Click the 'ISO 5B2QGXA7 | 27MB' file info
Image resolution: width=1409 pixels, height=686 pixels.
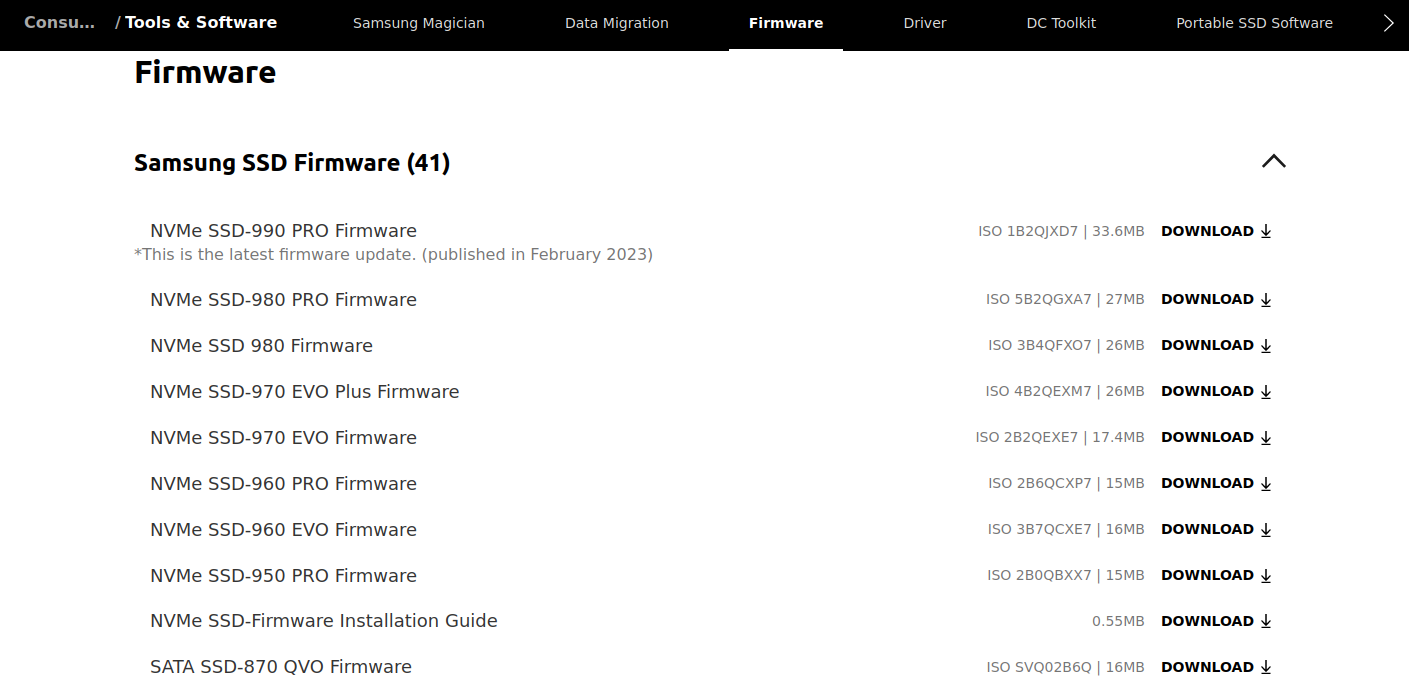(x=1065, y=299)
